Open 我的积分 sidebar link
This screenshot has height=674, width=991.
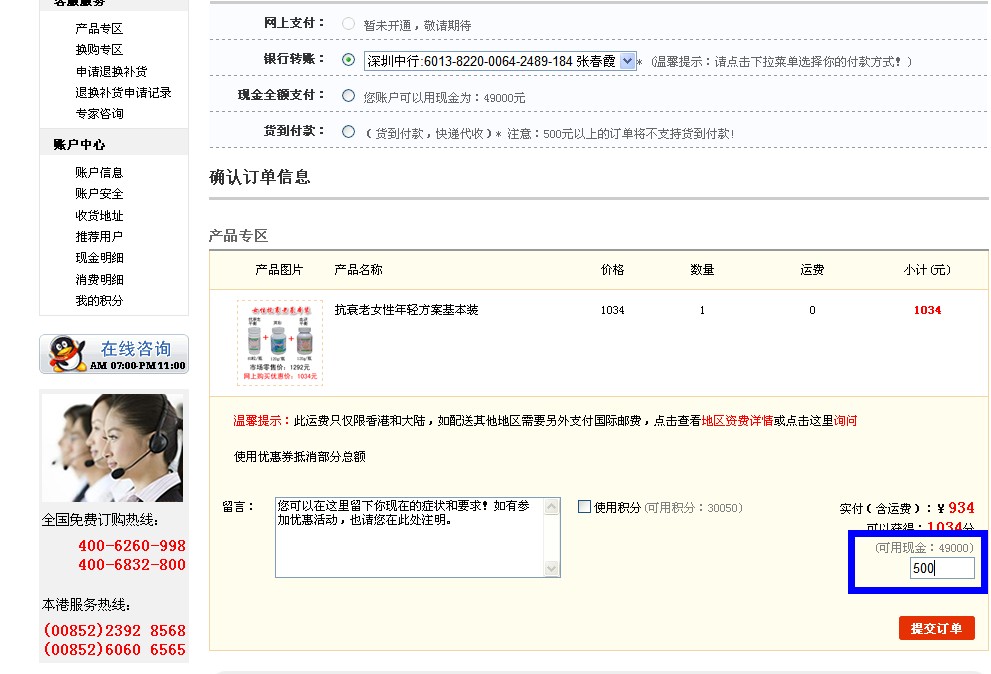(x=99, y=301)
